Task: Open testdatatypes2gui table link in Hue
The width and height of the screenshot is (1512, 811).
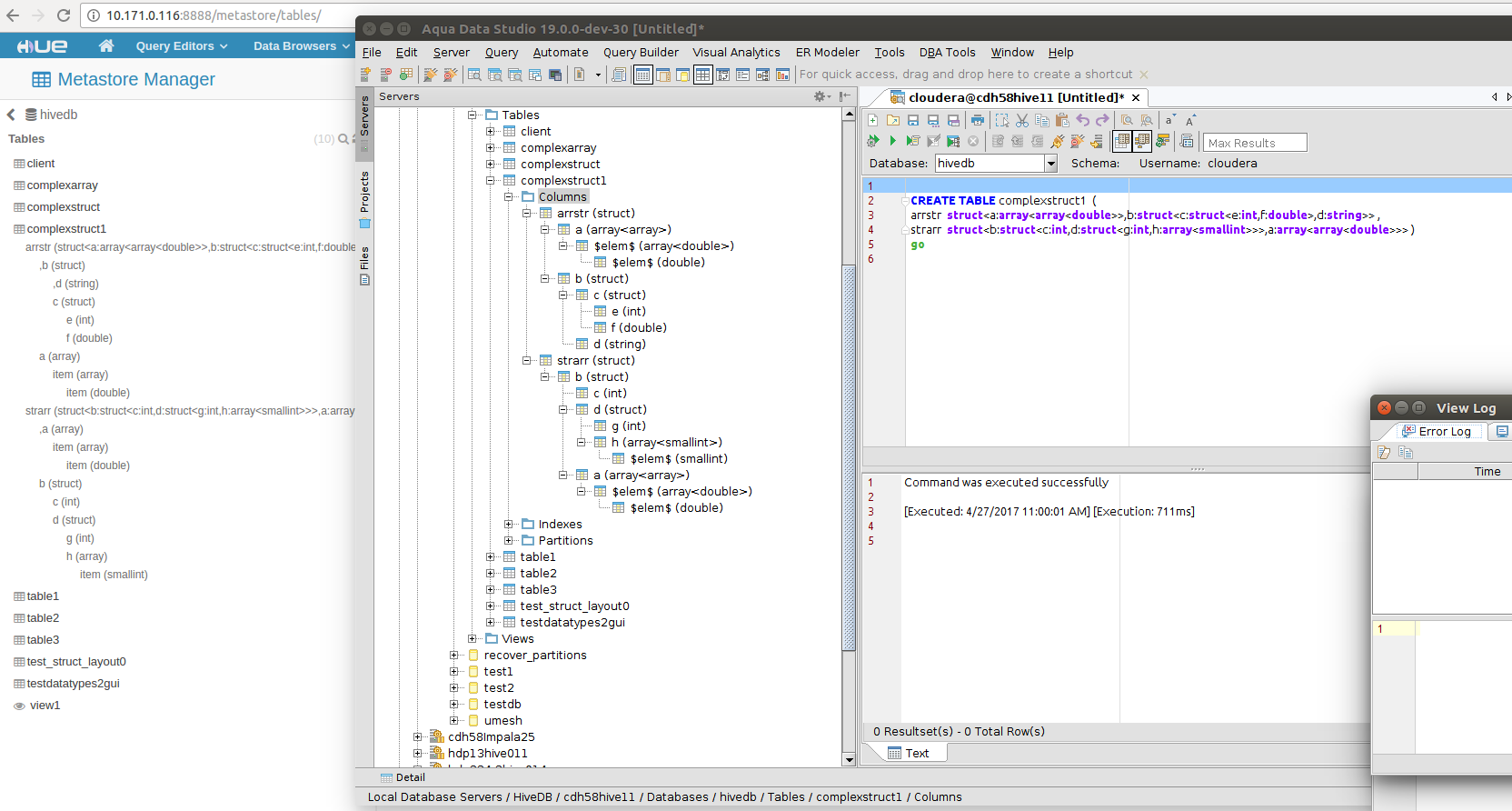Action: [x=73, y=684]
